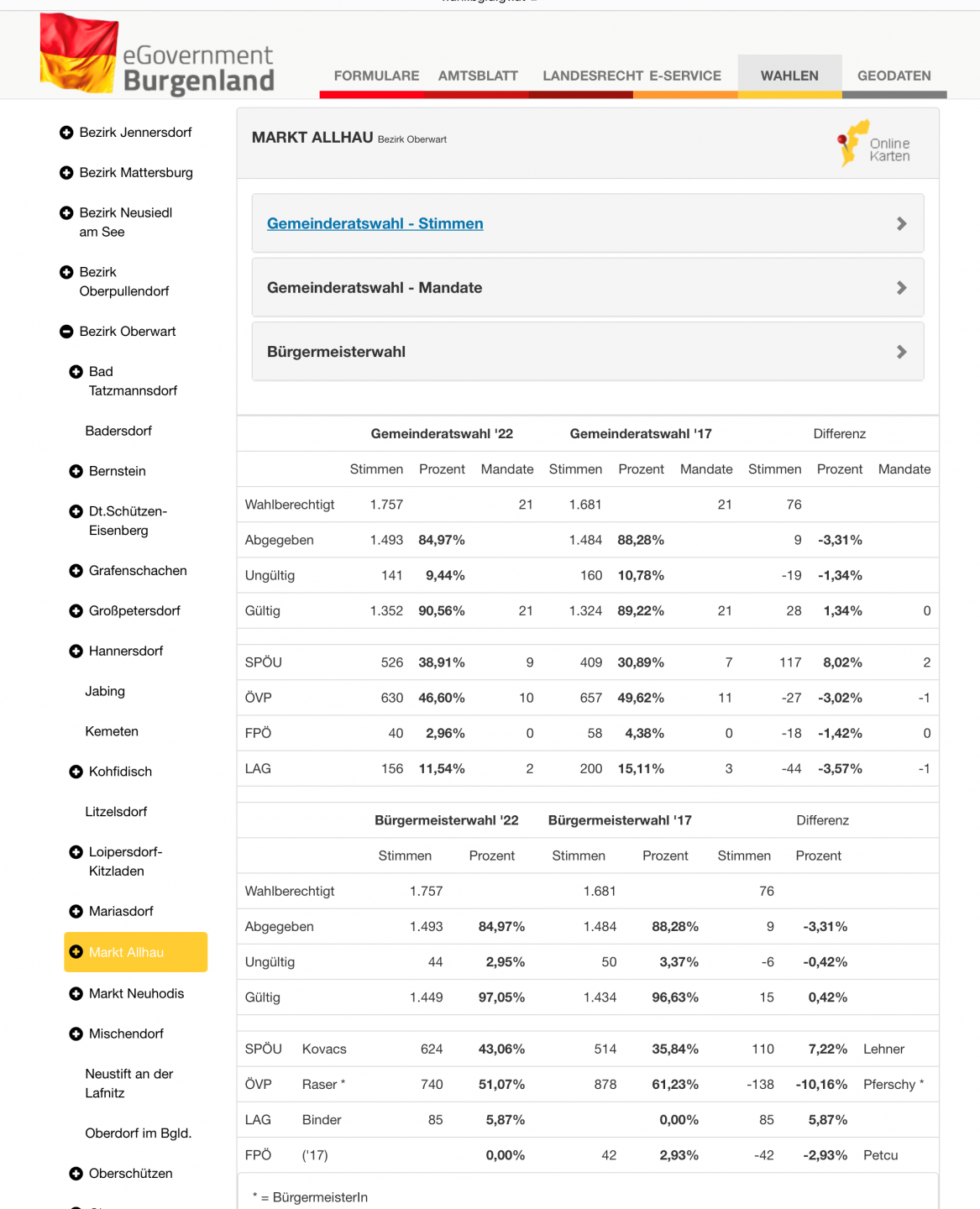Click chevron on Gemeinderatswahl - Mandate row

point(901,288)
